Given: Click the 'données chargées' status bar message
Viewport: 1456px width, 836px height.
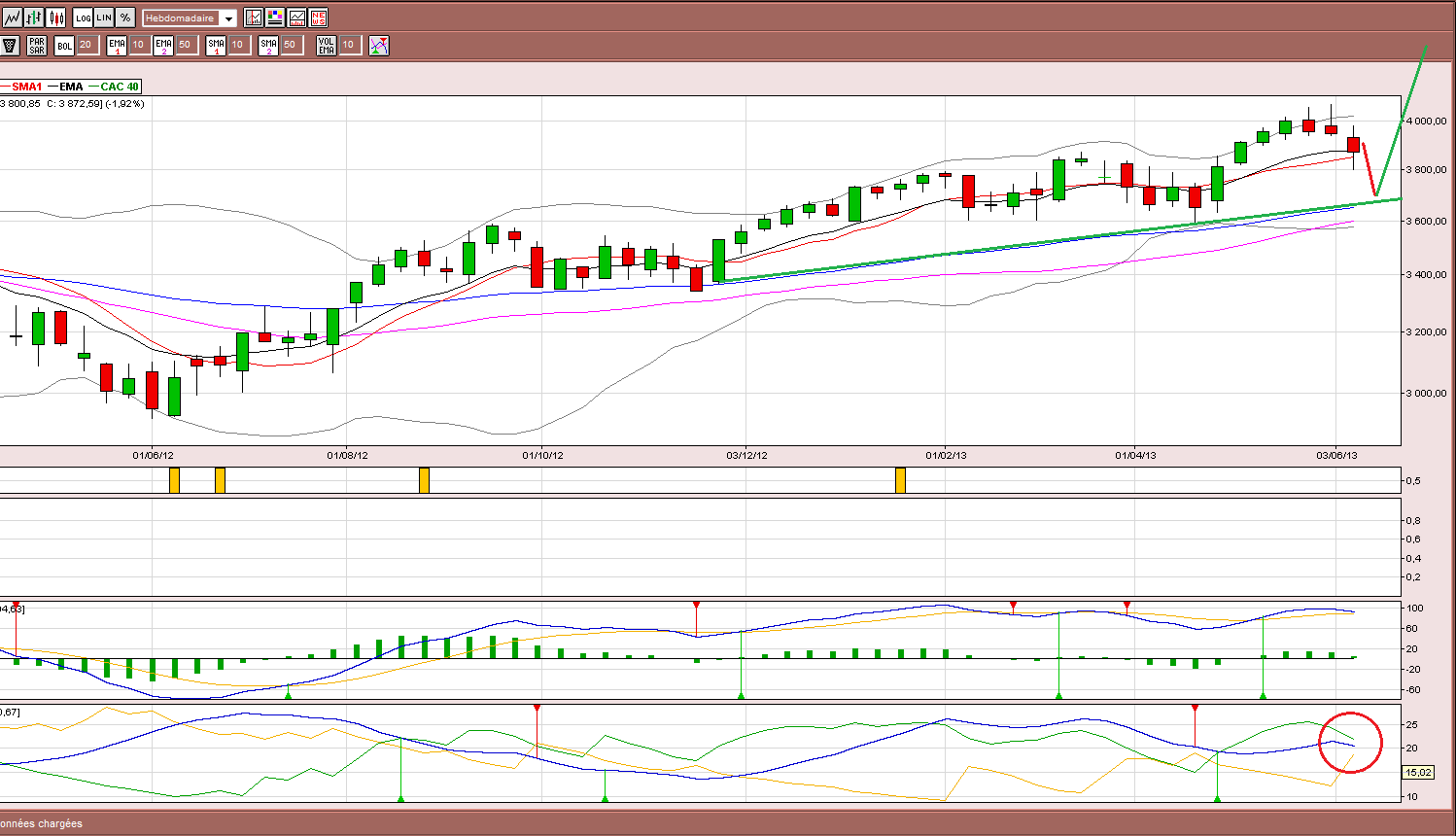Looking at the screenshot, I should coord(41,823).
